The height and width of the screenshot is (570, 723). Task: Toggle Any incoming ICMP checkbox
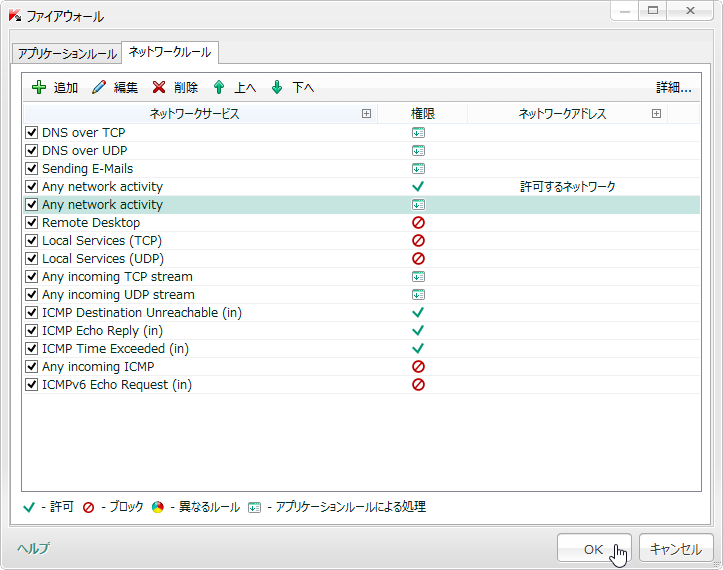pos(31,367)
